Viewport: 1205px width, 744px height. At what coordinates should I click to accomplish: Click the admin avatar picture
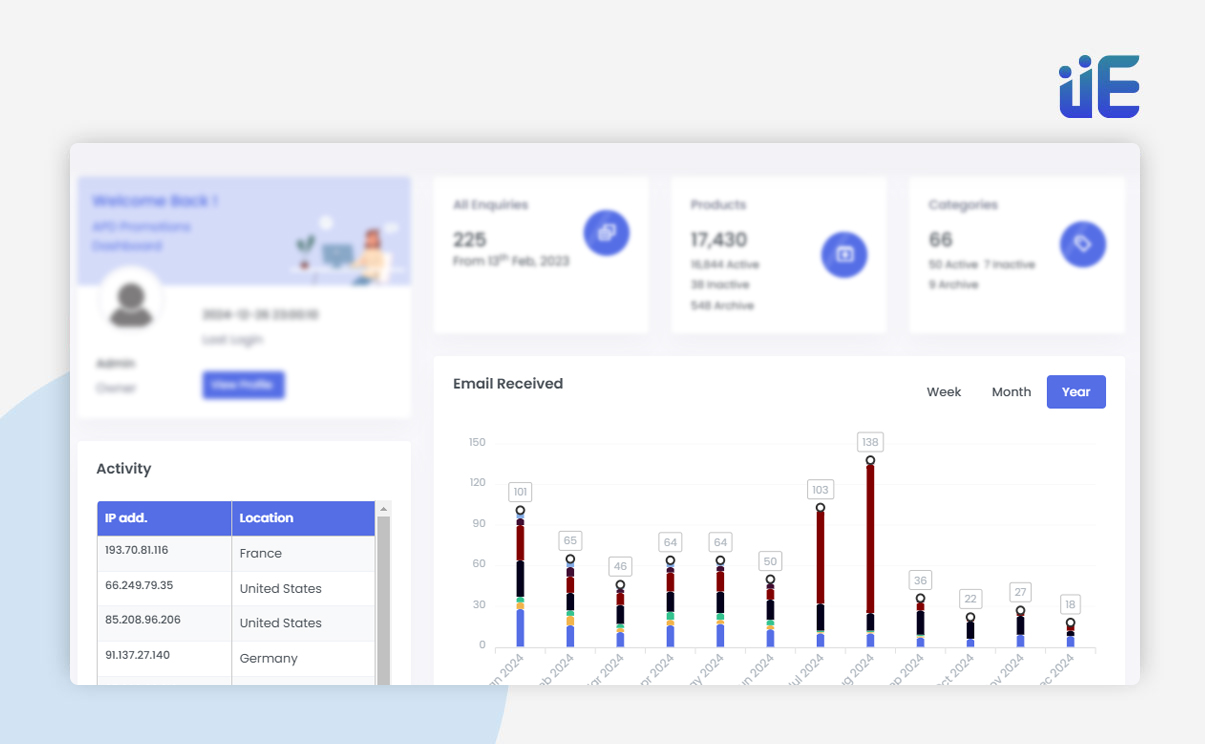[131, 302]
